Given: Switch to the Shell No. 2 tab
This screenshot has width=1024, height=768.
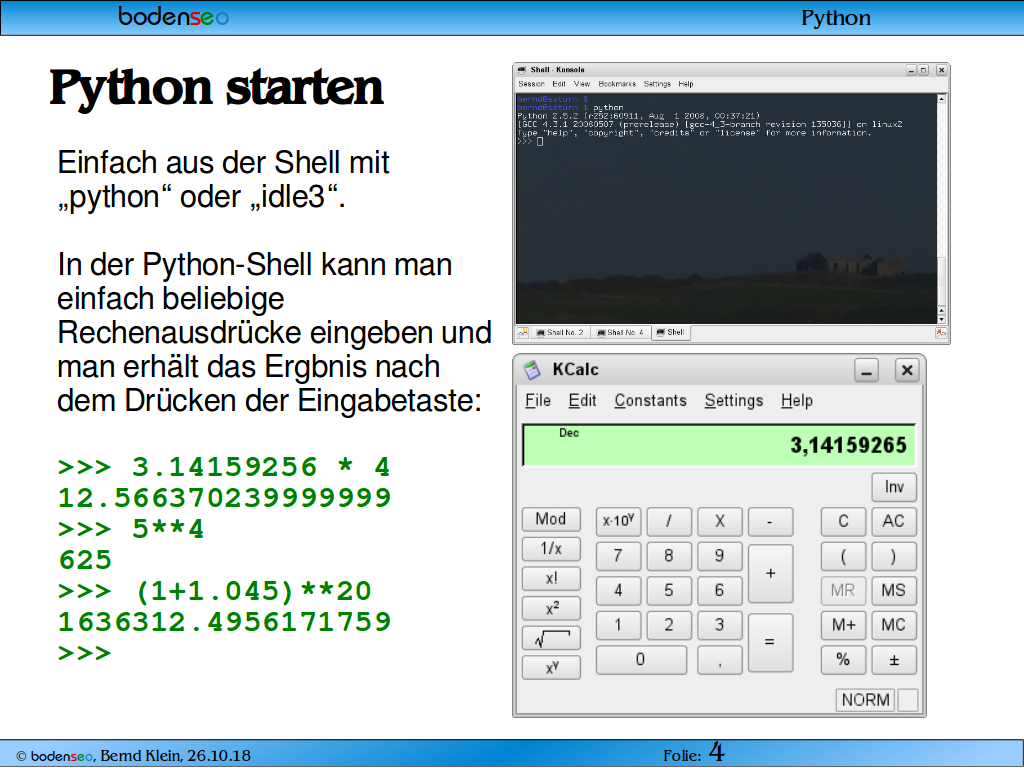Looking at the screenshot, I should (560, 332).
